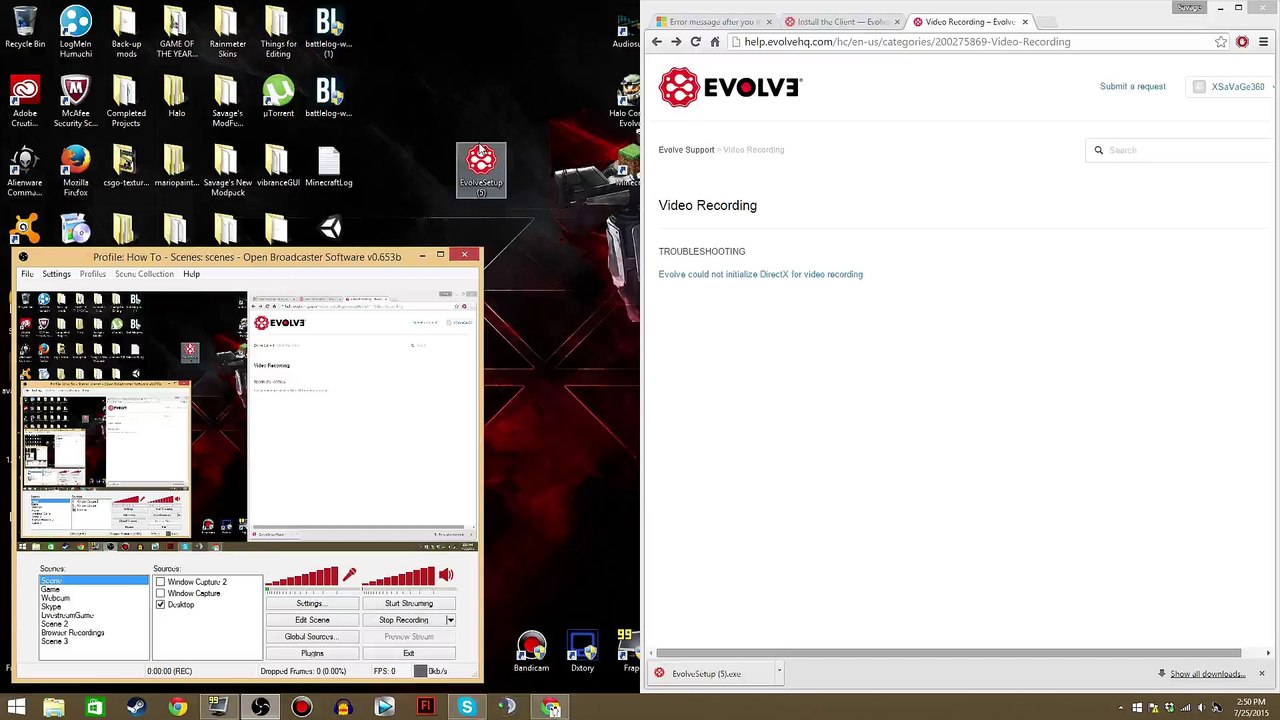Open File Explorer from the taskbar
This screenshot has width=1280, height=720.
(54, 708)
